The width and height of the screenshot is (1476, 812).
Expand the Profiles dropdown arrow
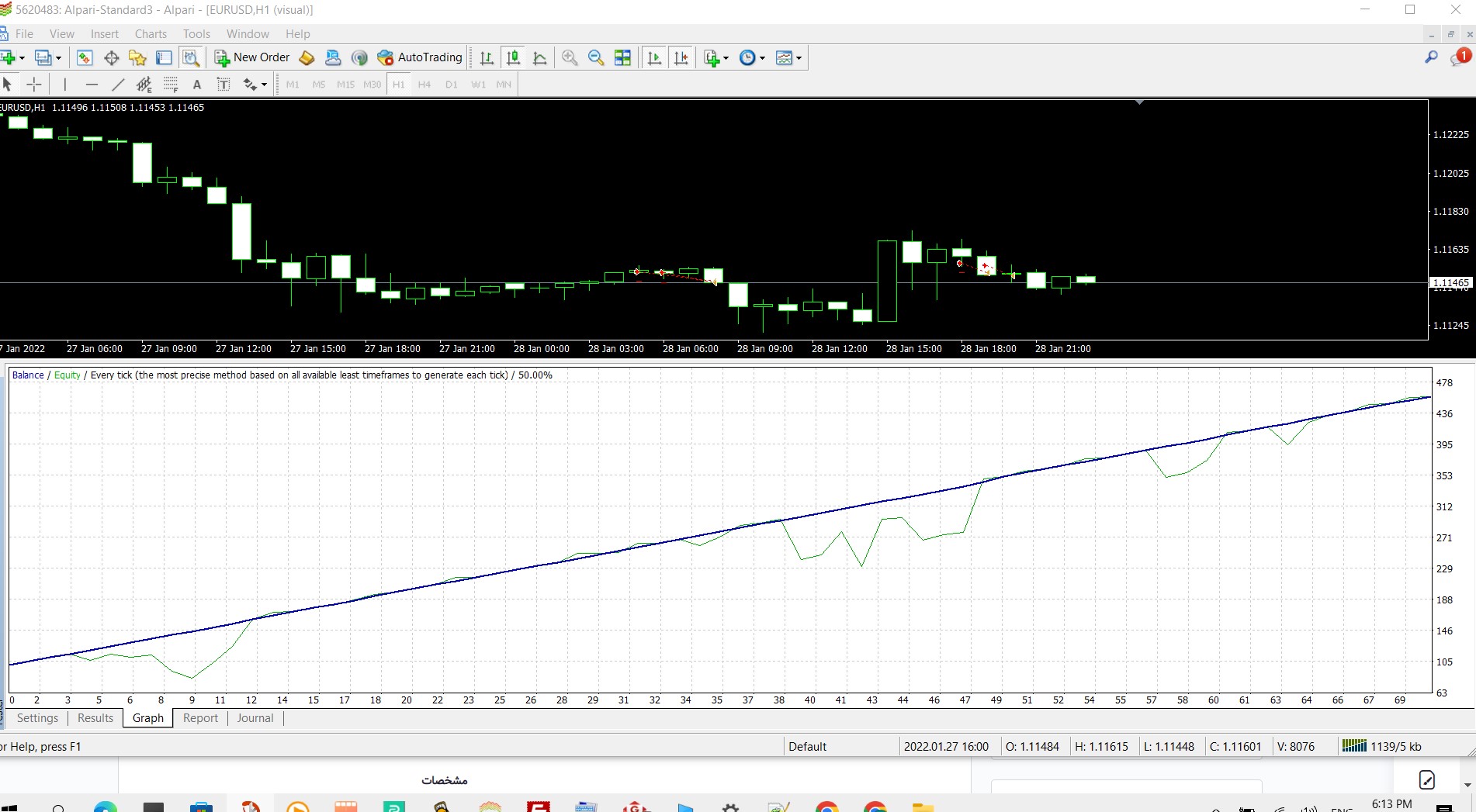[x=58, y=58]
